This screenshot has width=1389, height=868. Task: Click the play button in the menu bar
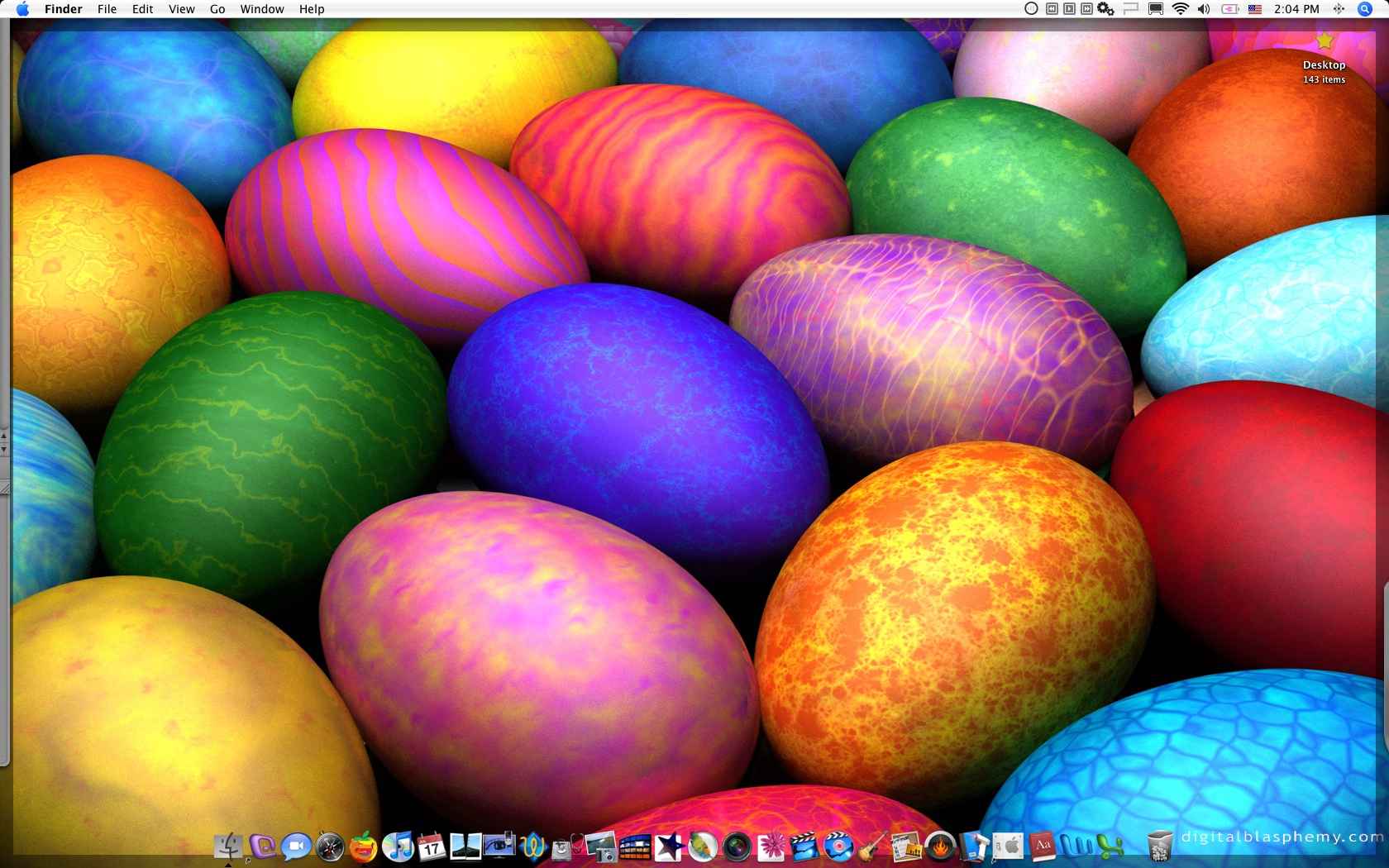[1069, 9]
